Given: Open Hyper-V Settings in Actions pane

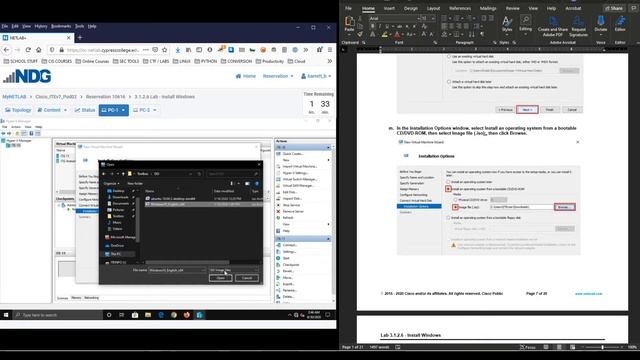Looking at the screenshot, I should point(295,173).
